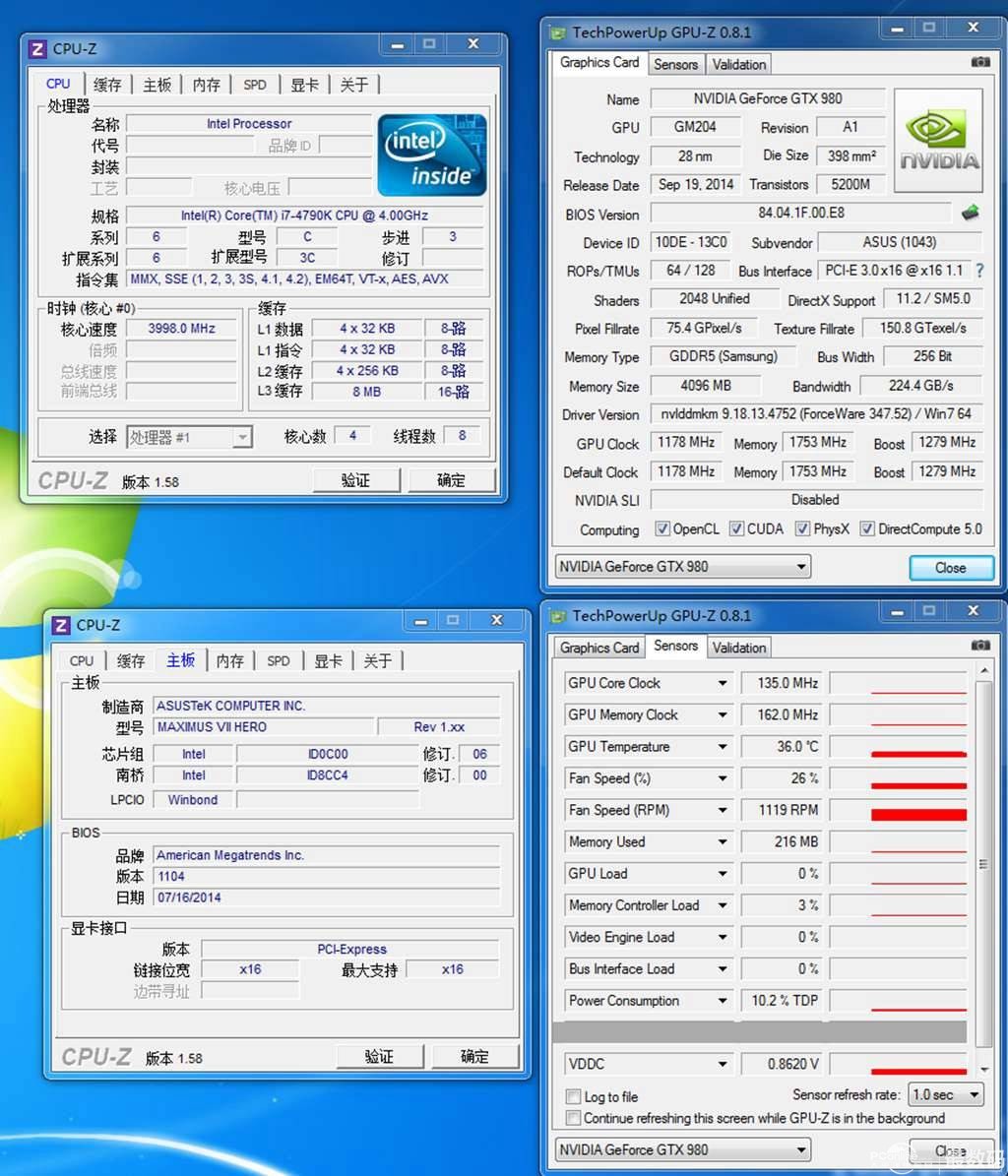Enable Log to file checkbox
The height and width of the screenshot is (1176, 1008).
pos(574,1096)
